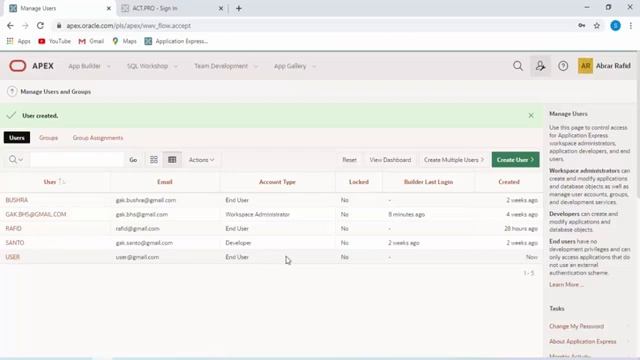Open a new browser tab
This screenshot has width=640, height=360.
(239, 8)
